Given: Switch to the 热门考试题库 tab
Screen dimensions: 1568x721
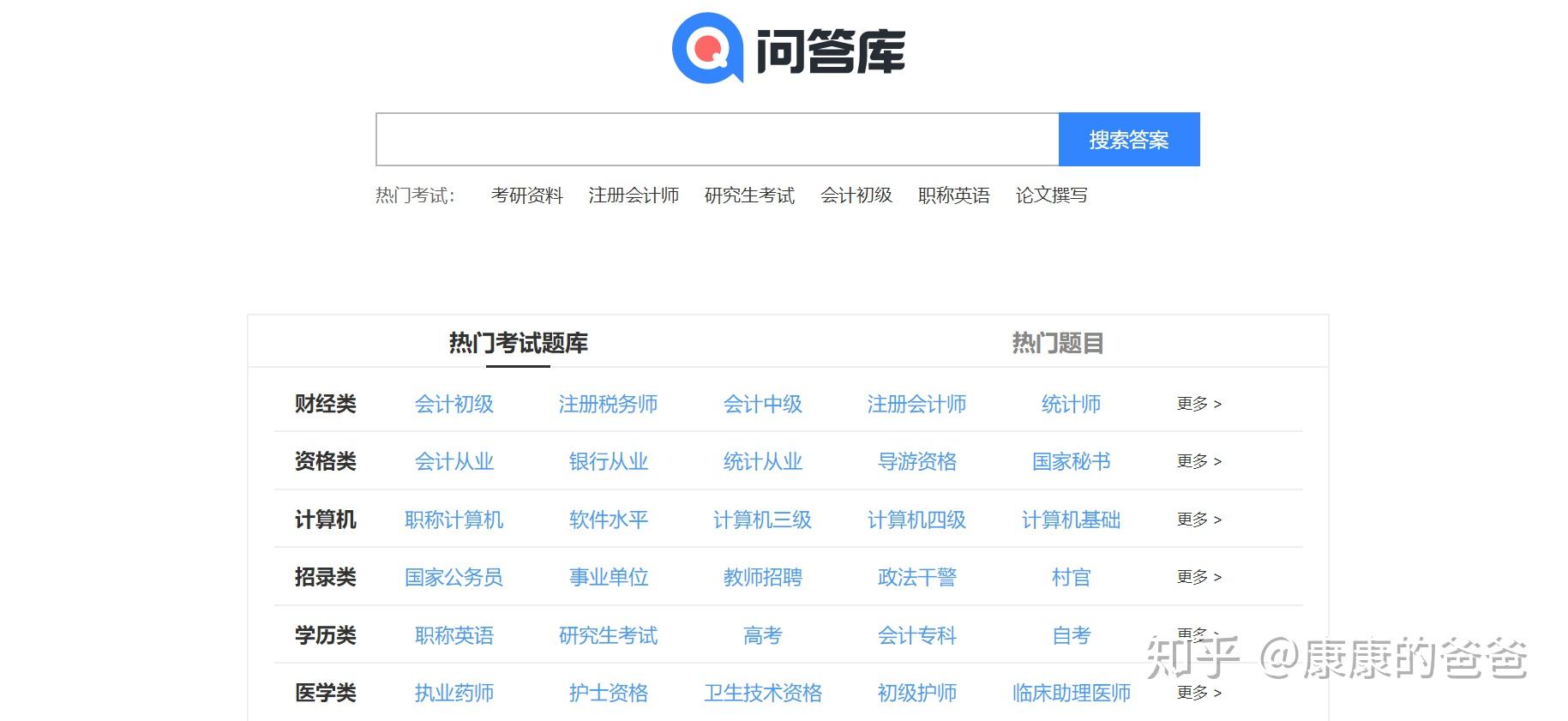Looking at the screenshot, I should [519, 343].
